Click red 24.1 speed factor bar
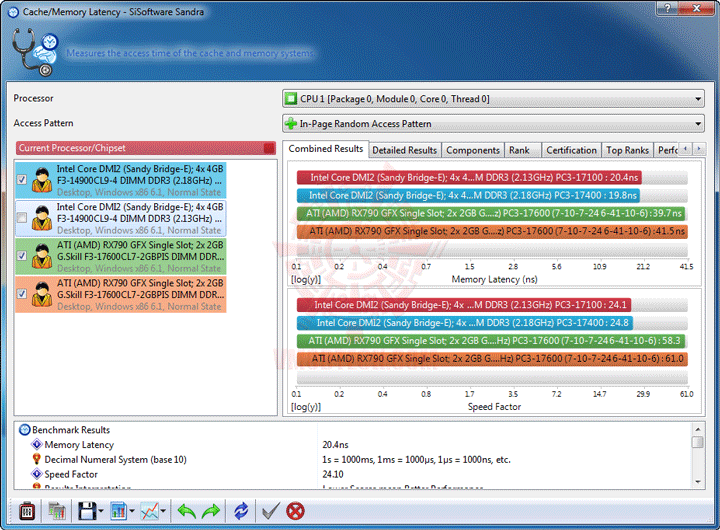Viewport: 720px width, 530px height. click(464, 305)
